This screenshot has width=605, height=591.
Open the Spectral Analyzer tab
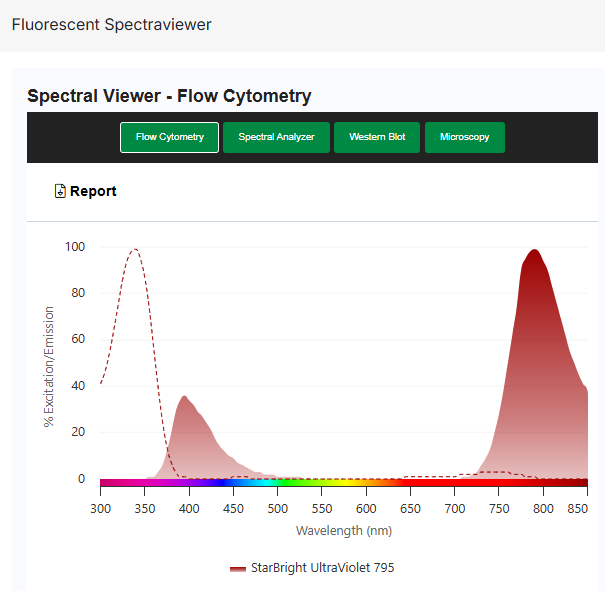tap(276, 137)
